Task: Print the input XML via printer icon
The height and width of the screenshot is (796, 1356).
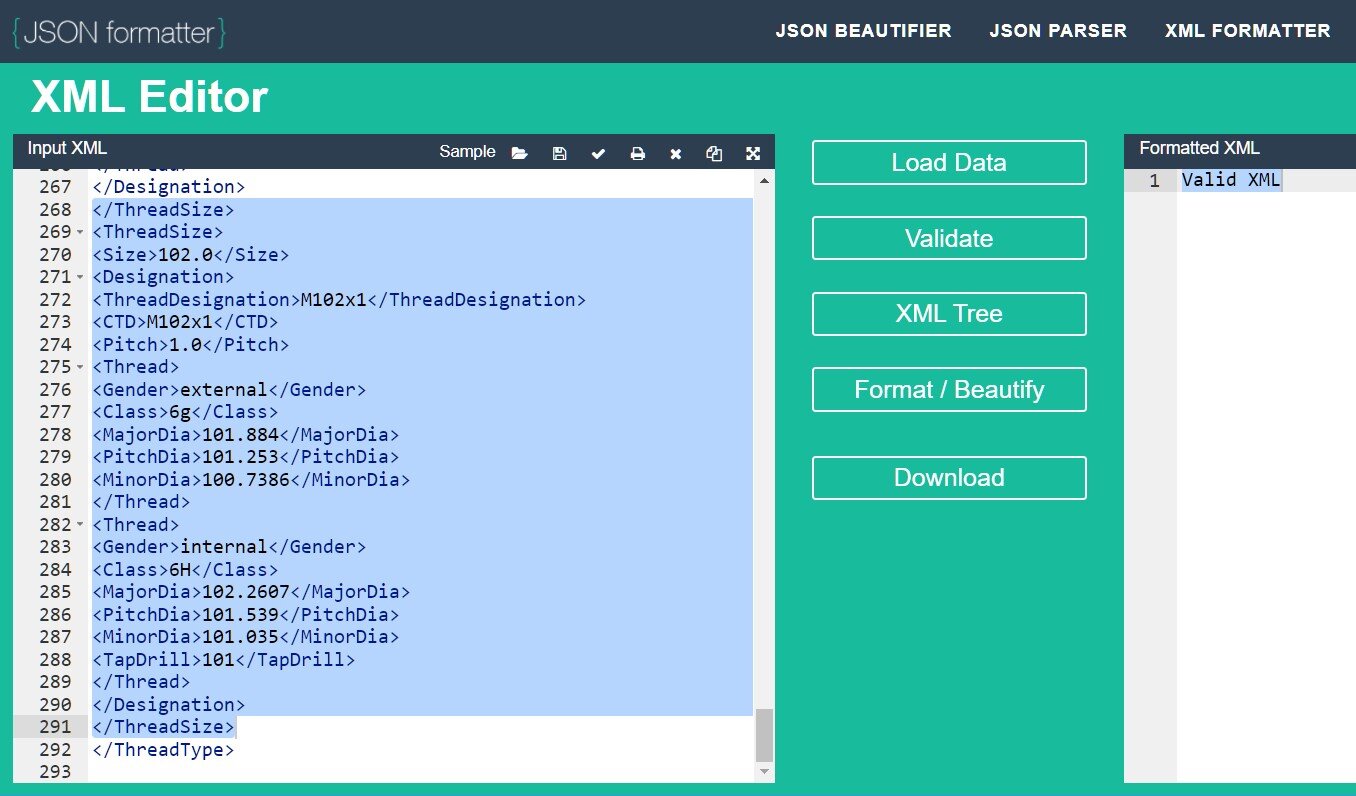Action: (x=637, y=153)
